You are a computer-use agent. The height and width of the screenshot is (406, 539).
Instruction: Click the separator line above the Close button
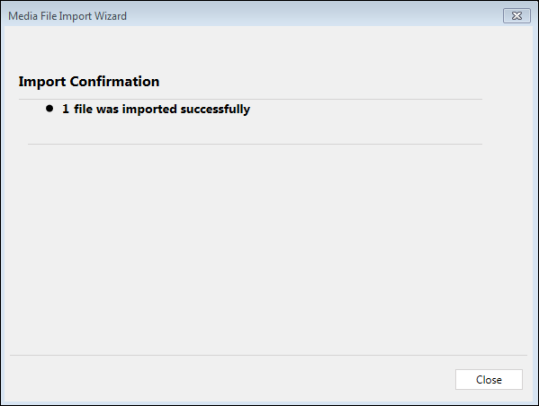(268, 355)
